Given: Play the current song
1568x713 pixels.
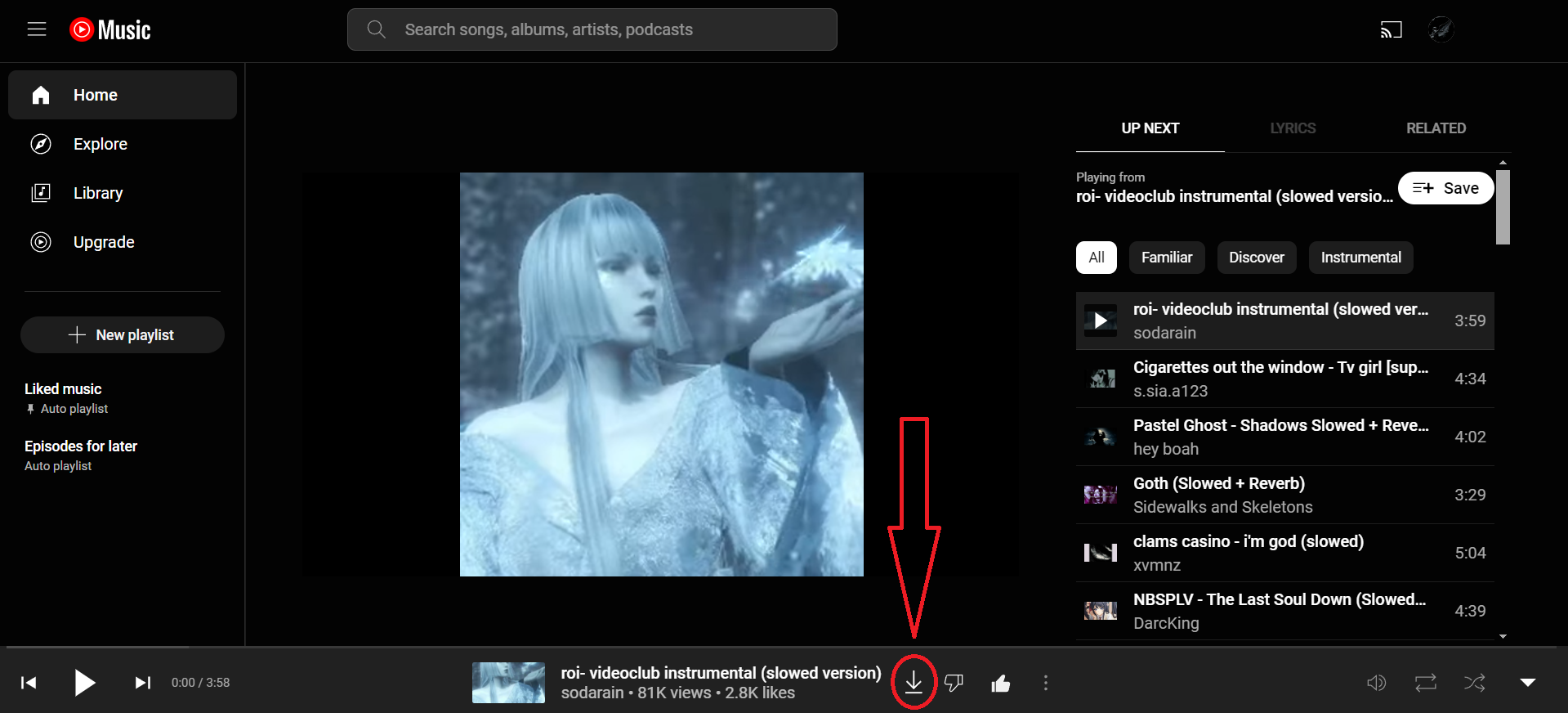Looking at the screenshot, I should pyautogui.click(x=84, y=683).
